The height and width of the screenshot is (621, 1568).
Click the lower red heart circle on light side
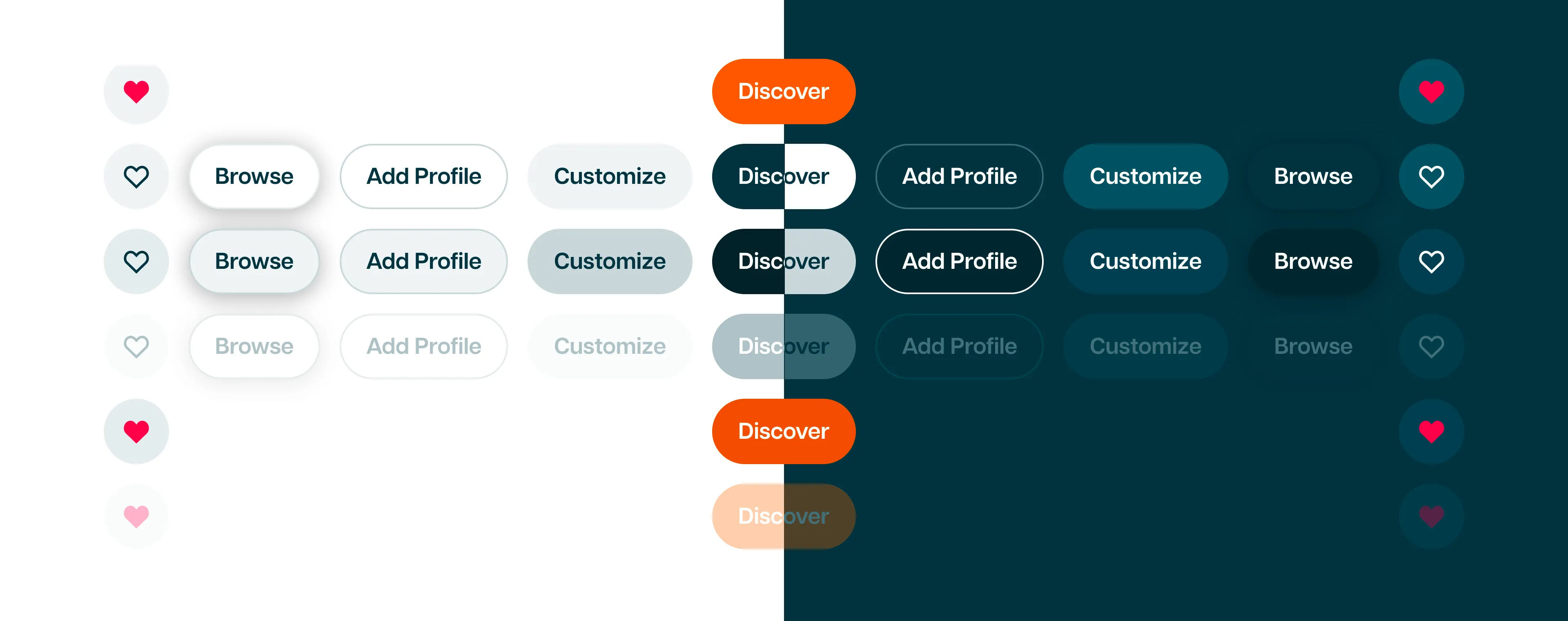[136, 431]
